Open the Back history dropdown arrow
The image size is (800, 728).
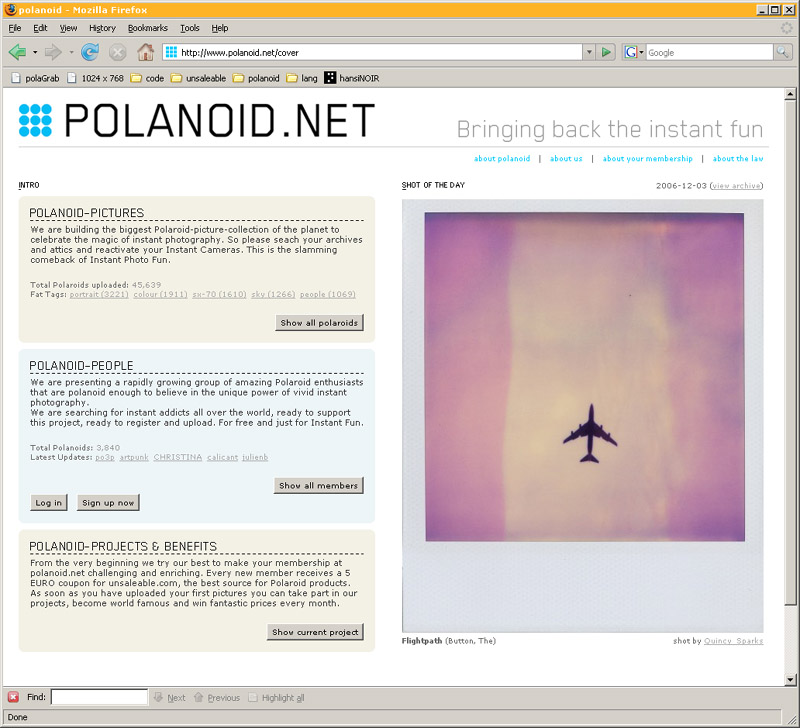point(35,52)
